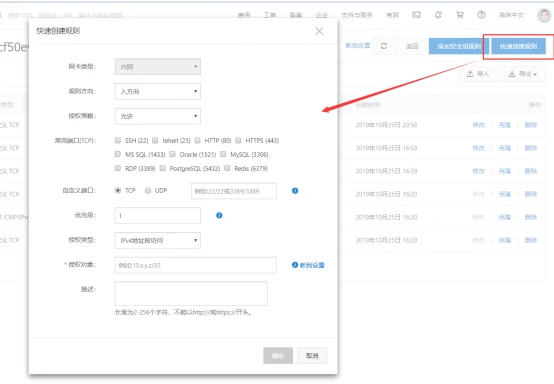Viewport: 554px width, 384px height.
Task: Click 克隆 for the rule created 16:58
Action: [505, 148]
